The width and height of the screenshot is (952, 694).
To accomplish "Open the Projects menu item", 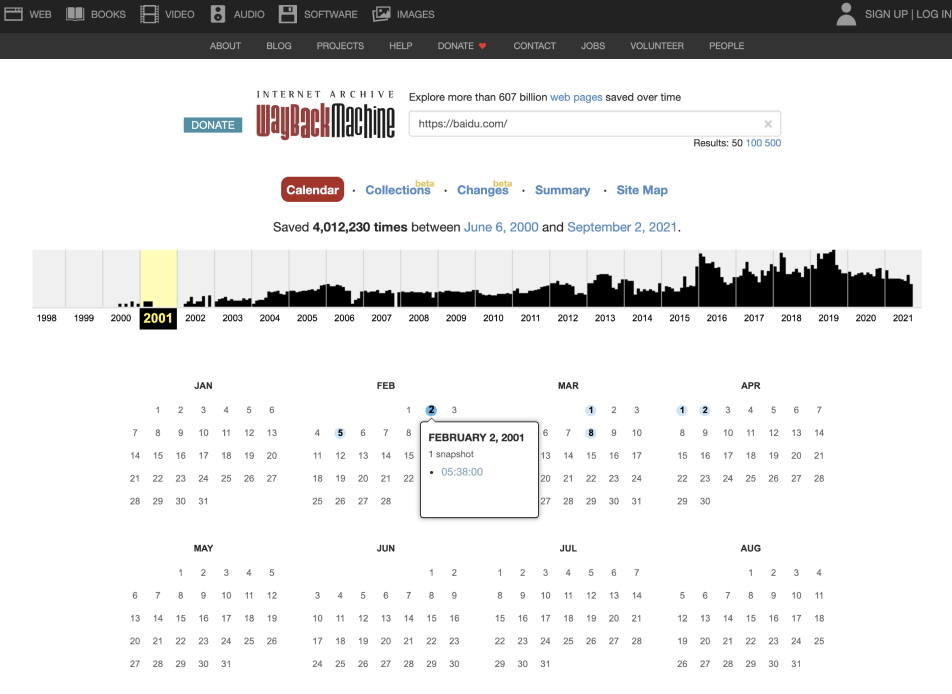I will [340, 46].
